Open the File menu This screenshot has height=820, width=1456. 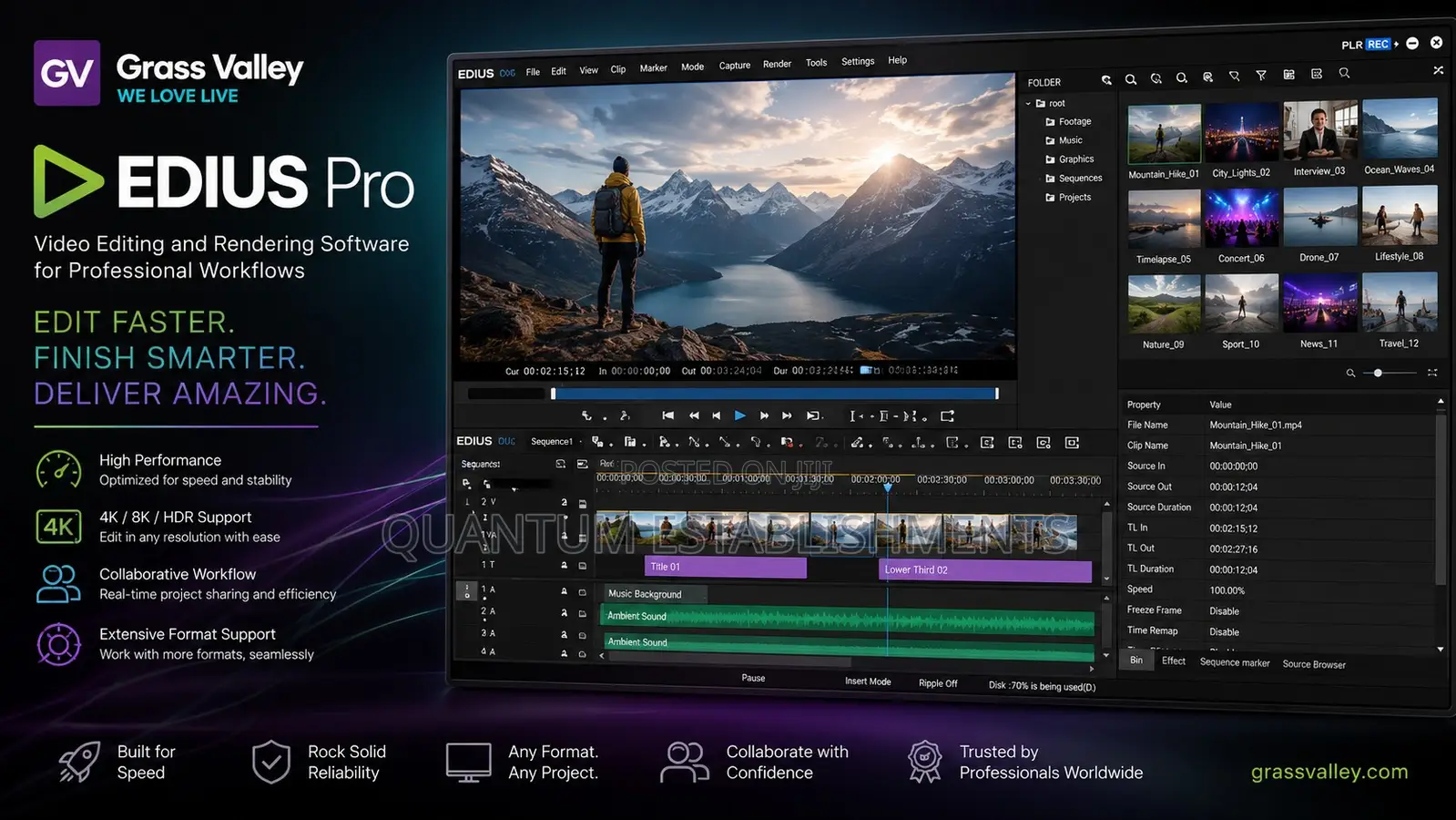coord(533,72)
